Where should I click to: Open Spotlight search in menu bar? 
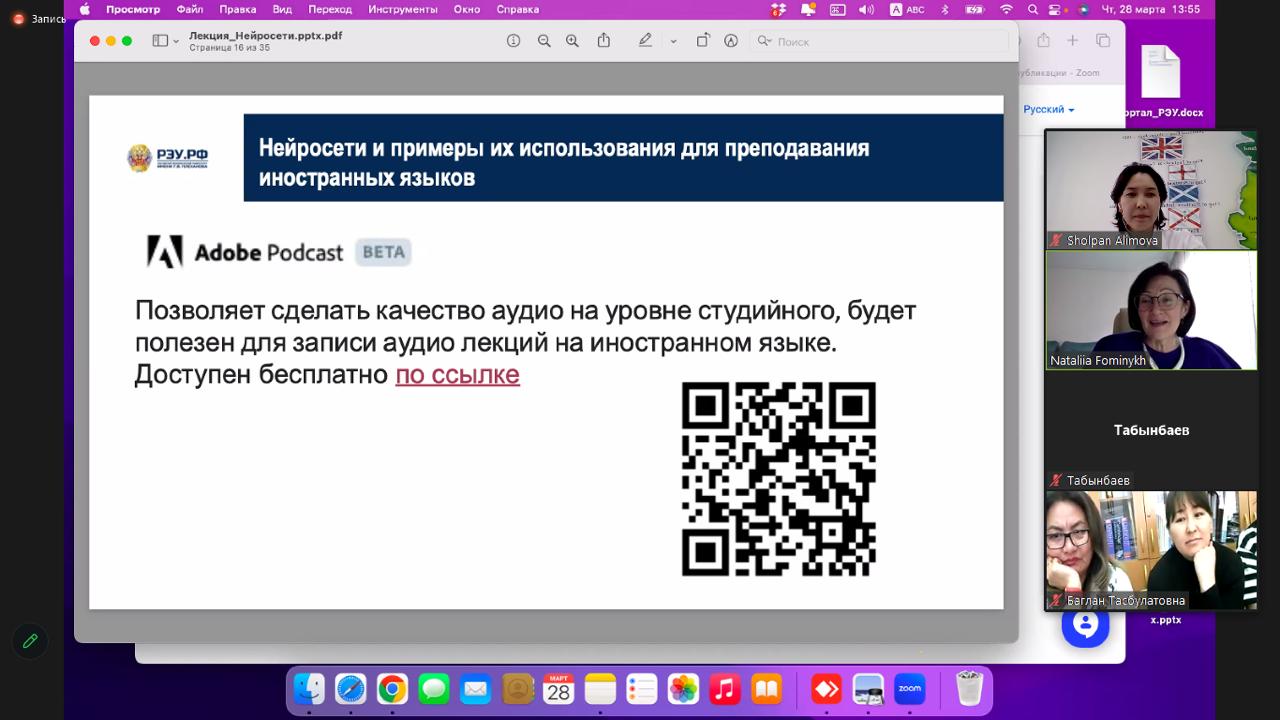(1033, 9)
